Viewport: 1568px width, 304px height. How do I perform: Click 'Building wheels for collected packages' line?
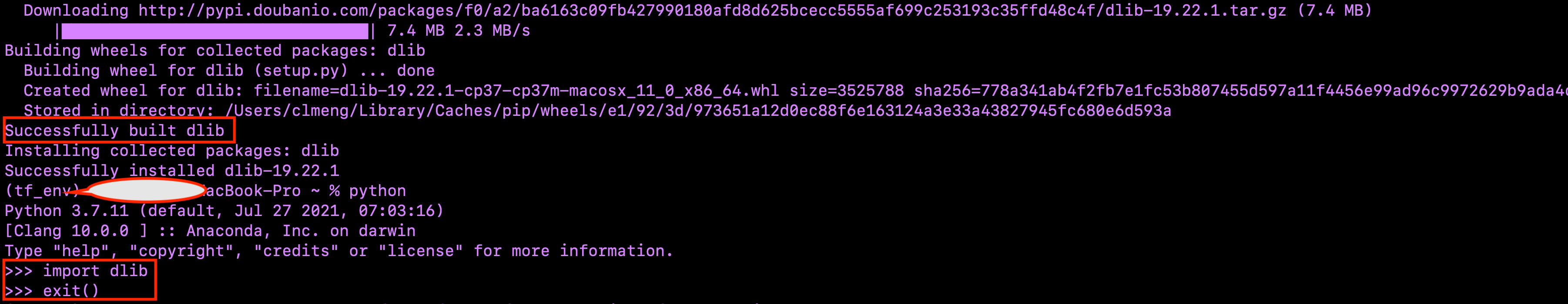point(215,51)
